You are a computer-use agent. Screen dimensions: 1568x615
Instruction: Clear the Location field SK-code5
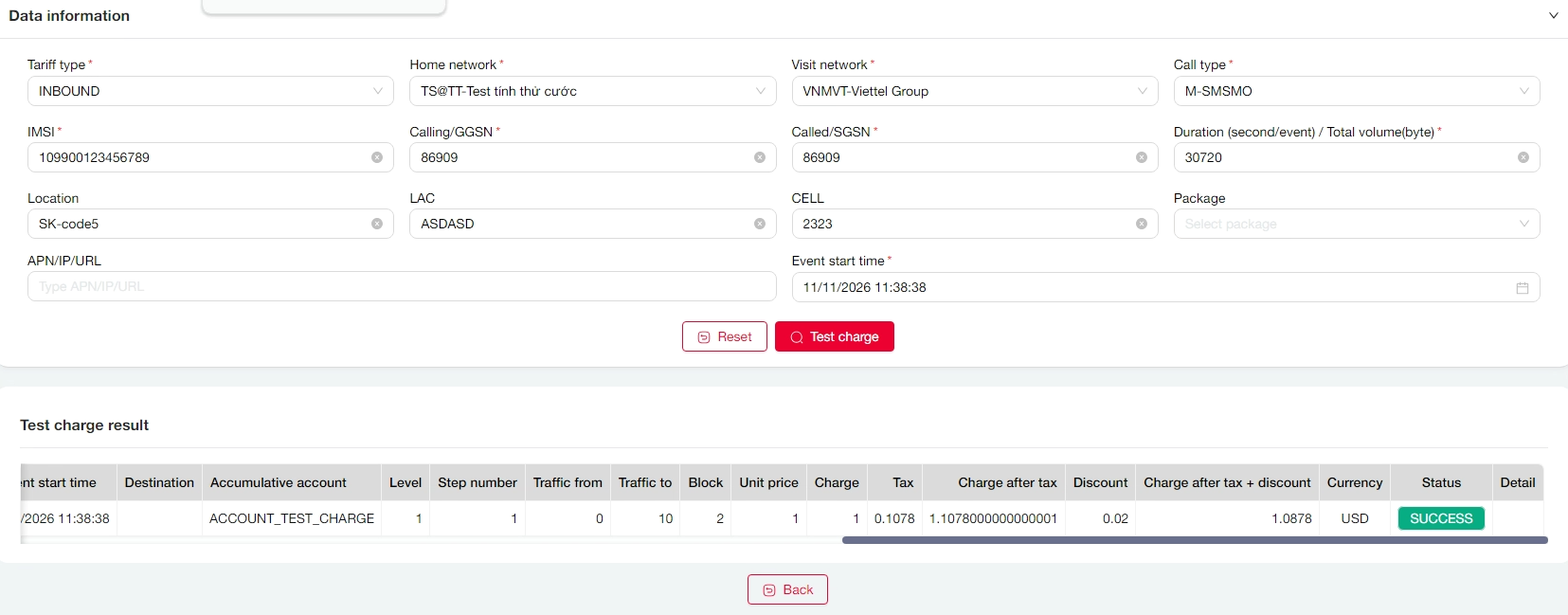tap(377, 224)
